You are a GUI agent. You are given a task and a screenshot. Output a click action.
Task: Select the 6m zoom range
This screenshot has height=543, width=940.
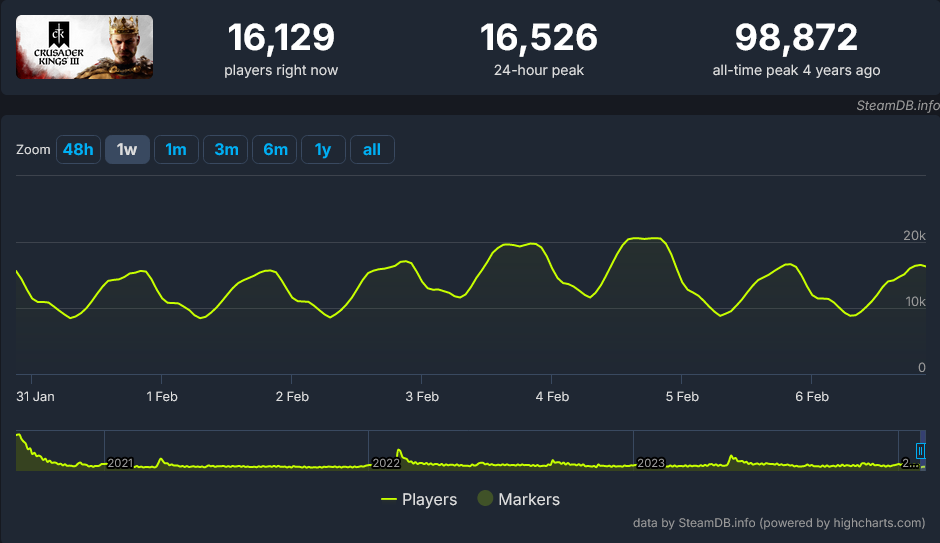point(275,149)
